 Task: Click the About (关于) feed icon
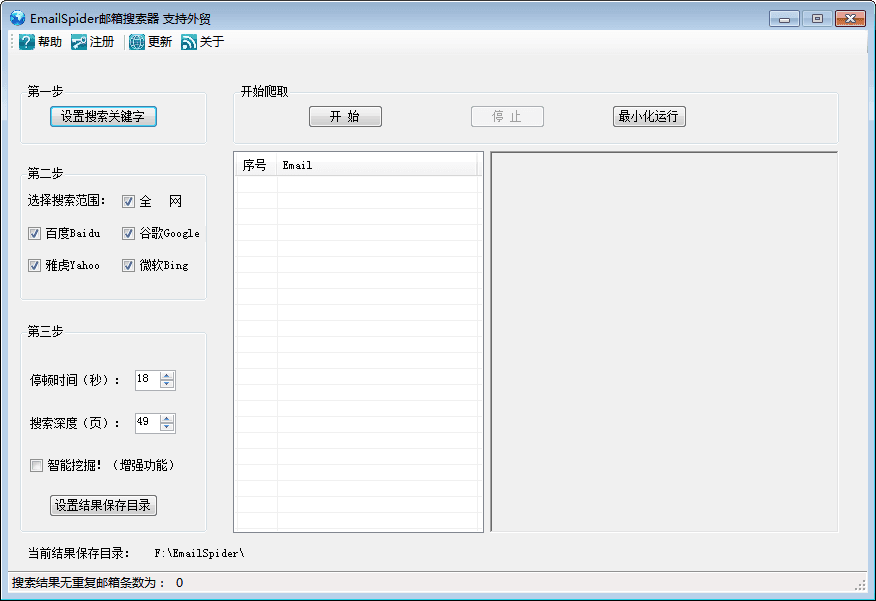coord(189,42)
